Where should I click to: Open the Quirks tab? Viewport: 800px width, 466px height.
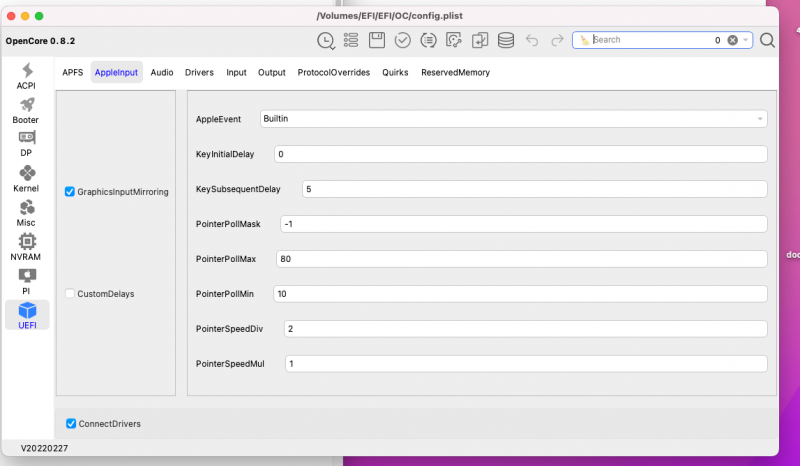pyautogui.click(x=395, y=72)
